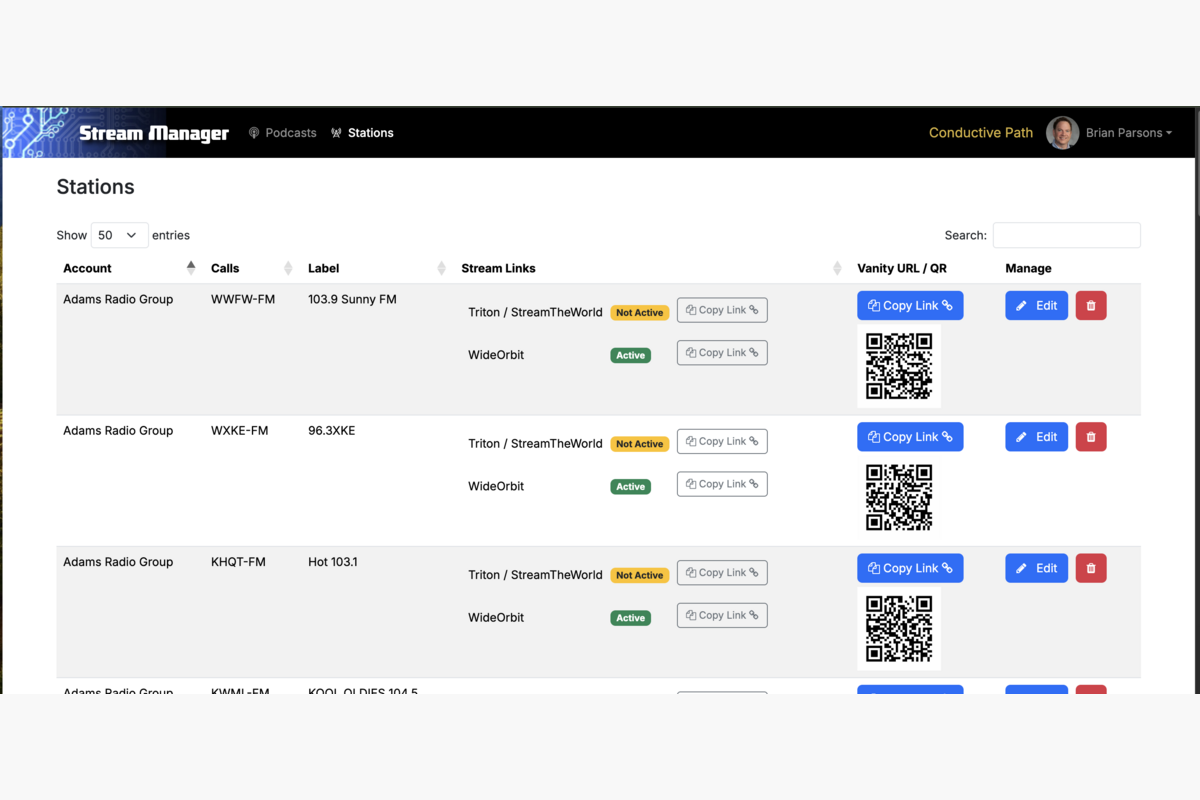
Task: Focus the Search input field
Action: click(1066, 235)
